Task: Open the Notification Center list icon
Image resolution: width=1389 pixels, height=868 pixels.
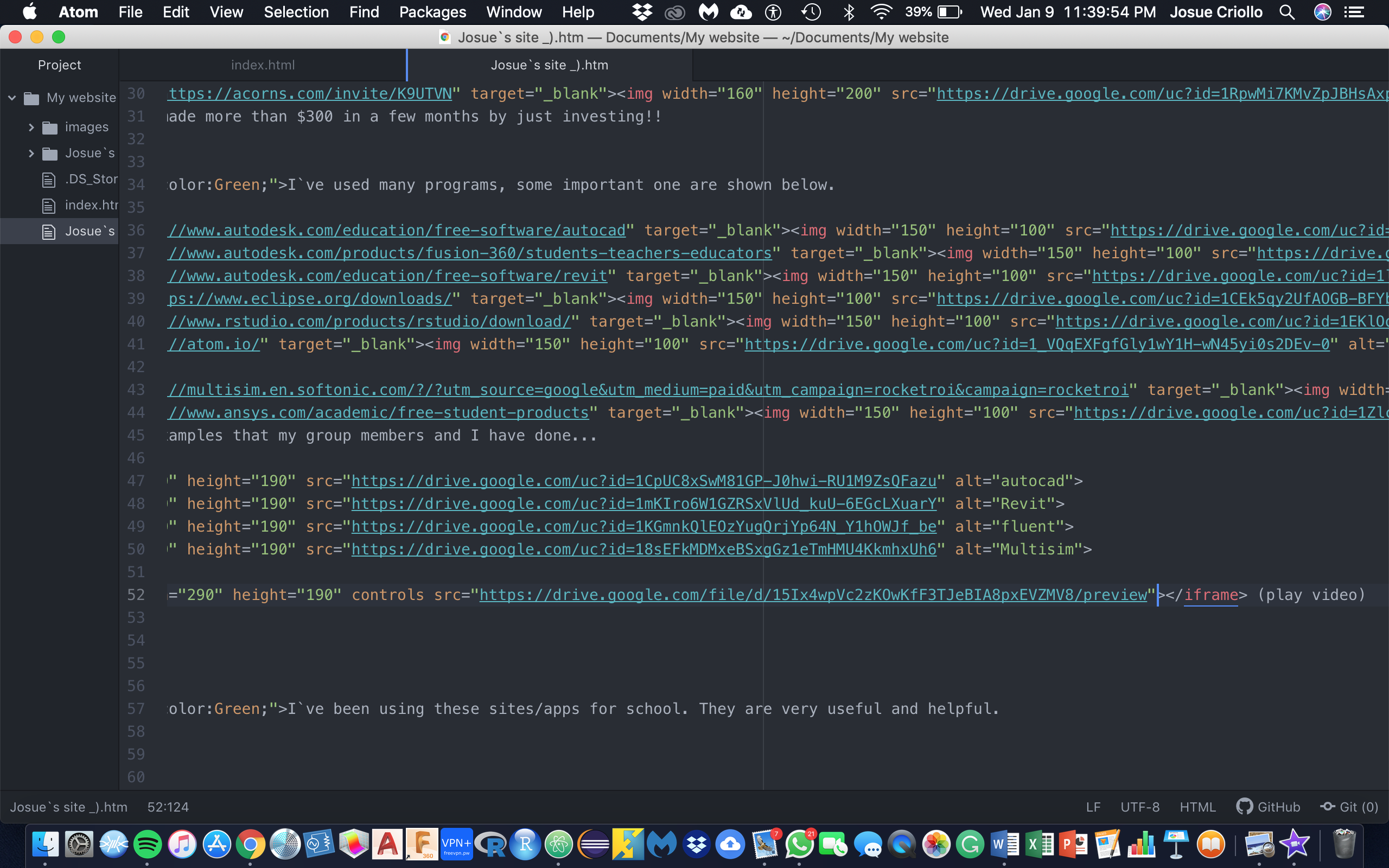Action: coord(1355,12)
